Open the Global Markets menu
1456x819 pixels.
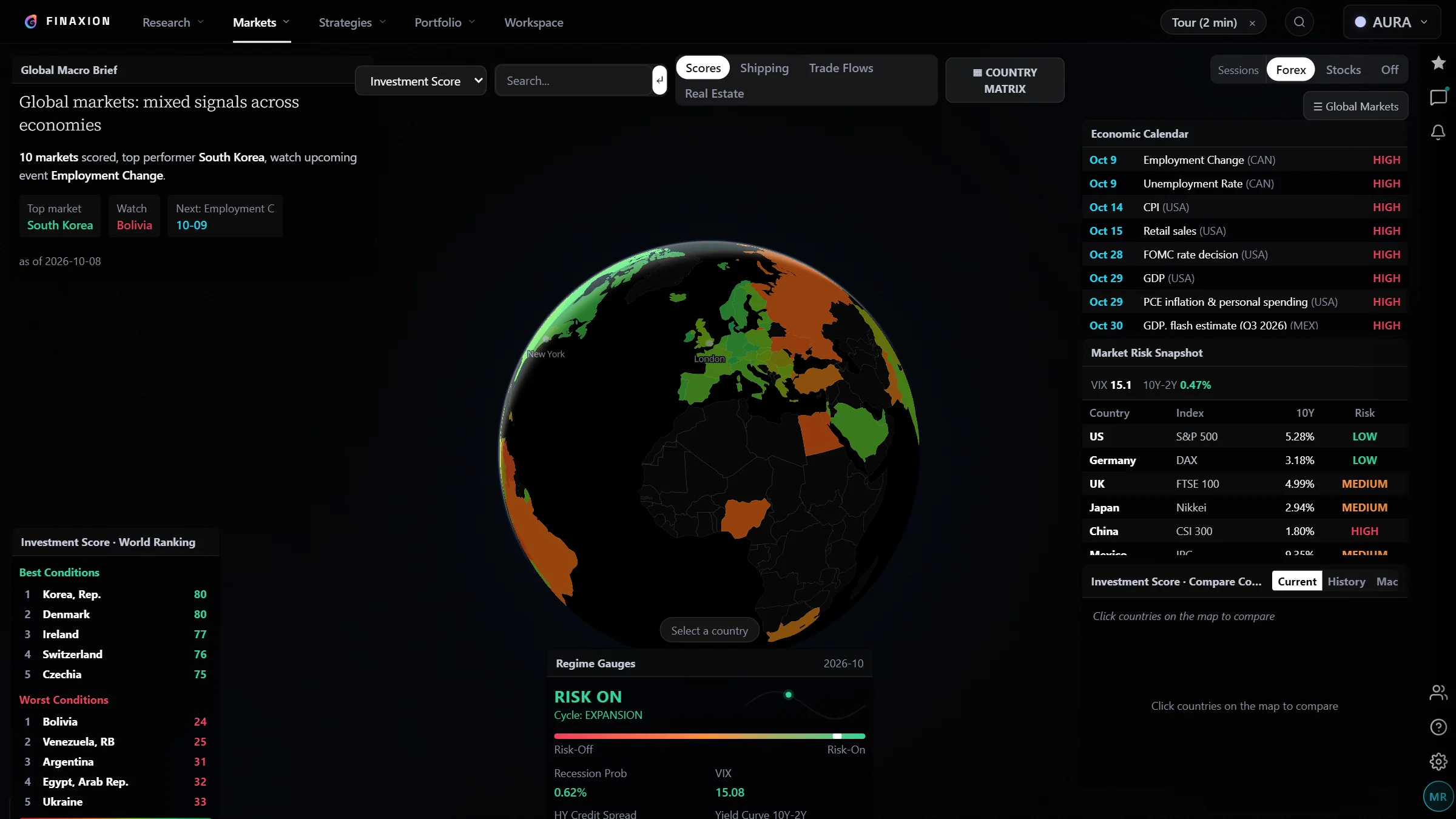point(1356,106)
